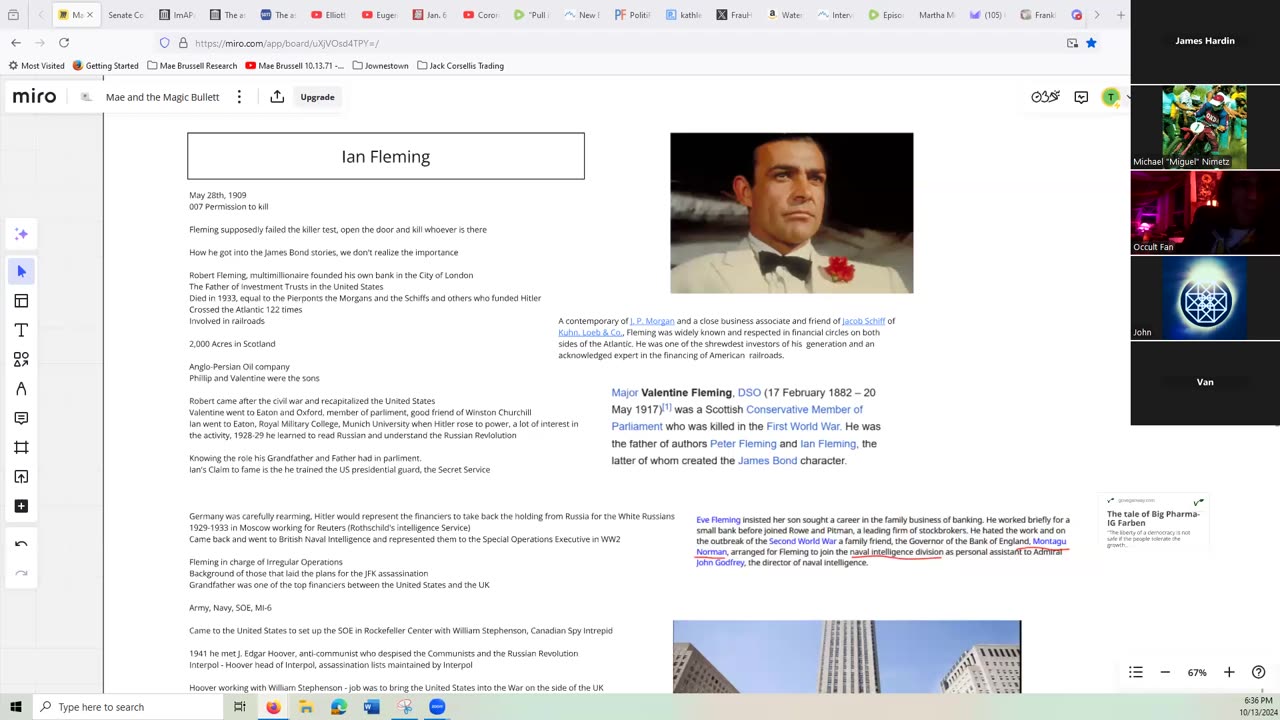Screen dimensions: 1280x720
Task: Open the user avatar menu
Action: (x=1110, y=97)
